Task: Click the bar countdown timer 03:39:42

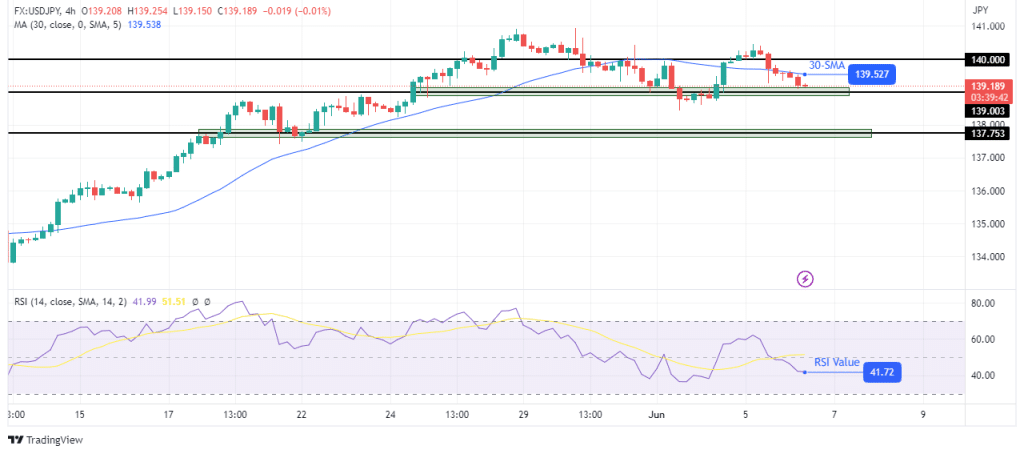Action: click(991, 97)
